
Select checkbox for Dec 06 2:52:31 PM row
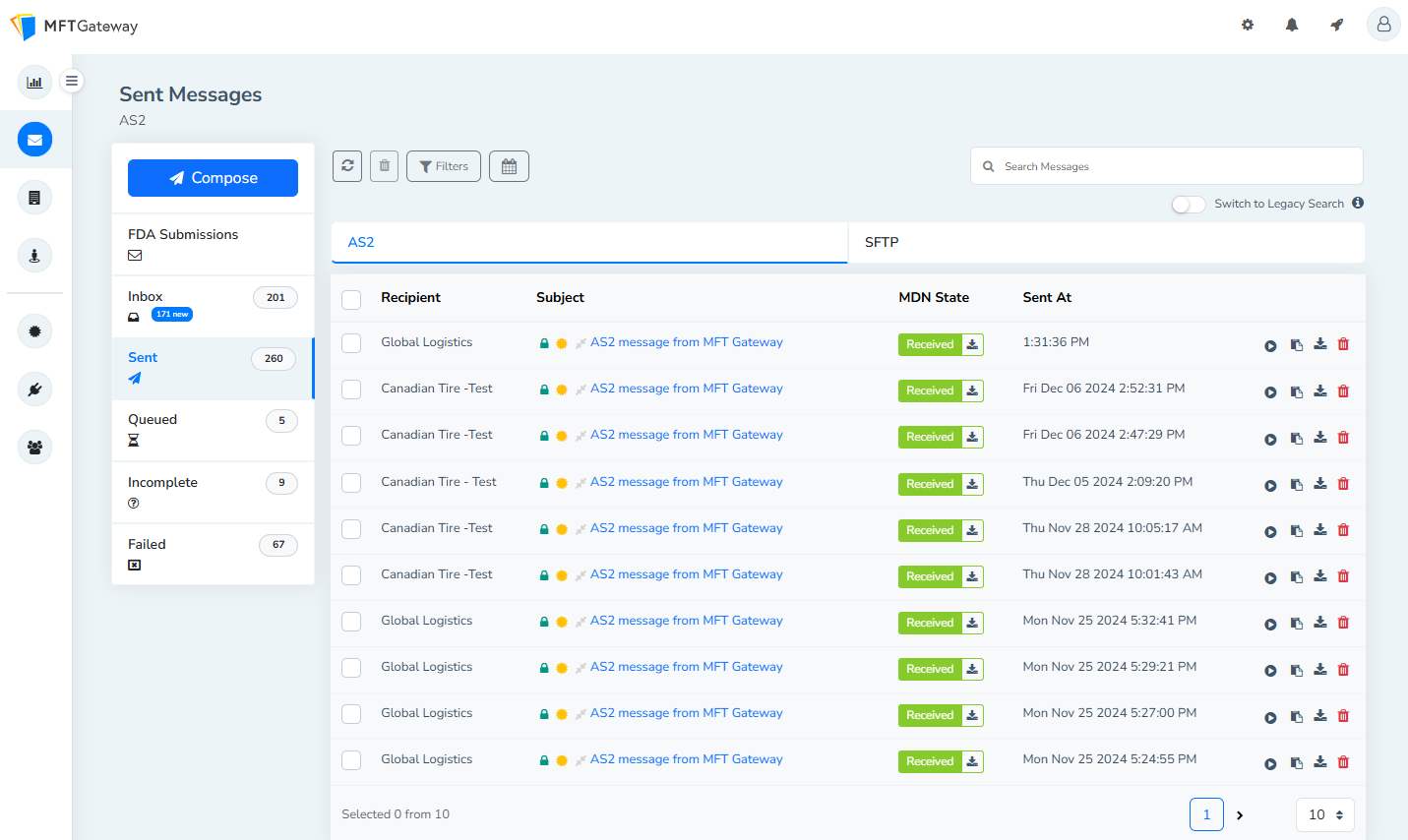pyautogui.click(x=351, y=390)
